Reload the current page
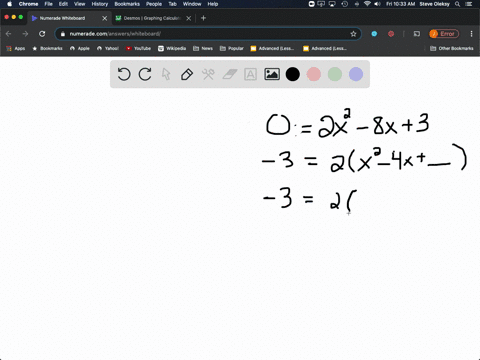 click(42, 34)
